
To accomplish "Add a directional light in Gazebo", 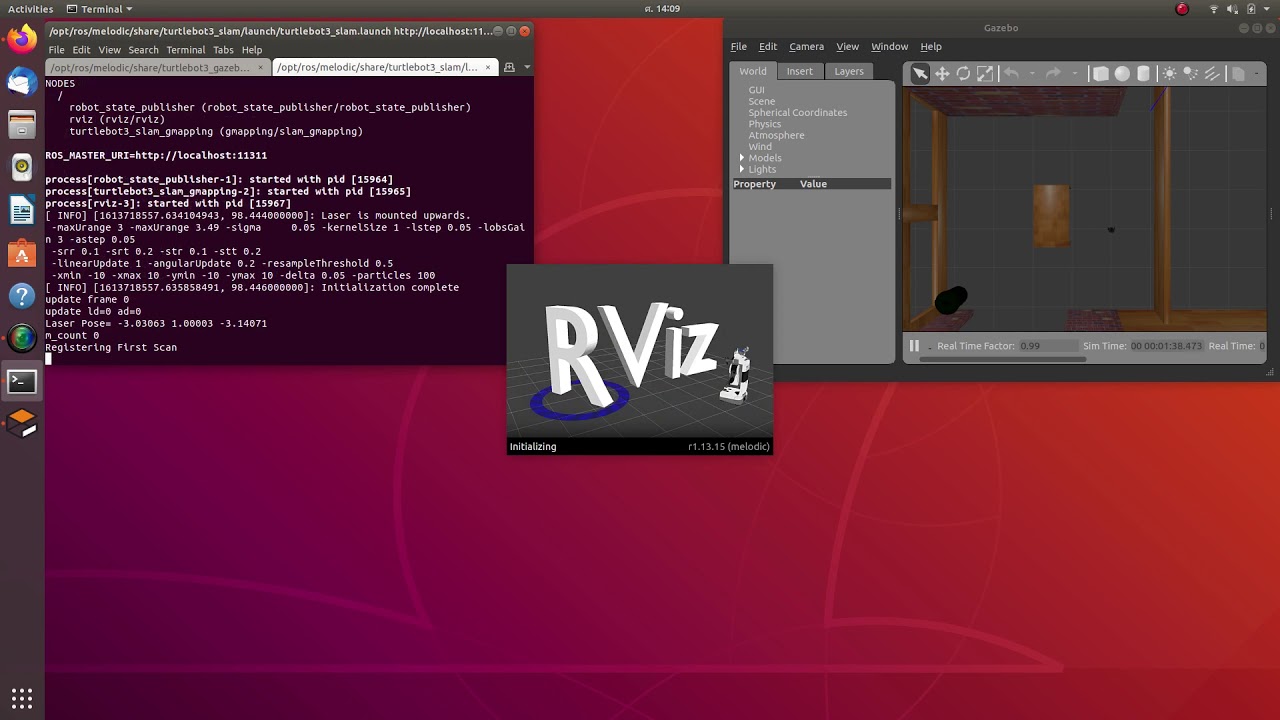I will pos(1213,73).
